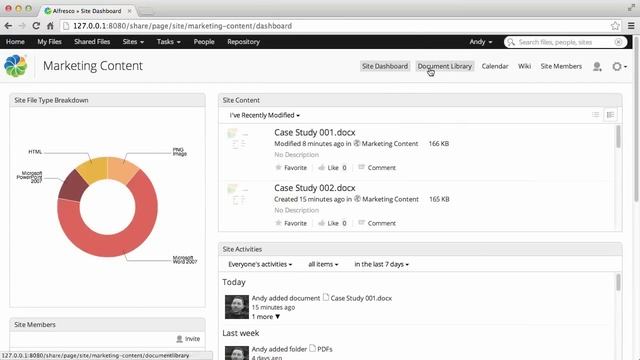Select the Alfresco Site Dashboard browser tab

88,11
